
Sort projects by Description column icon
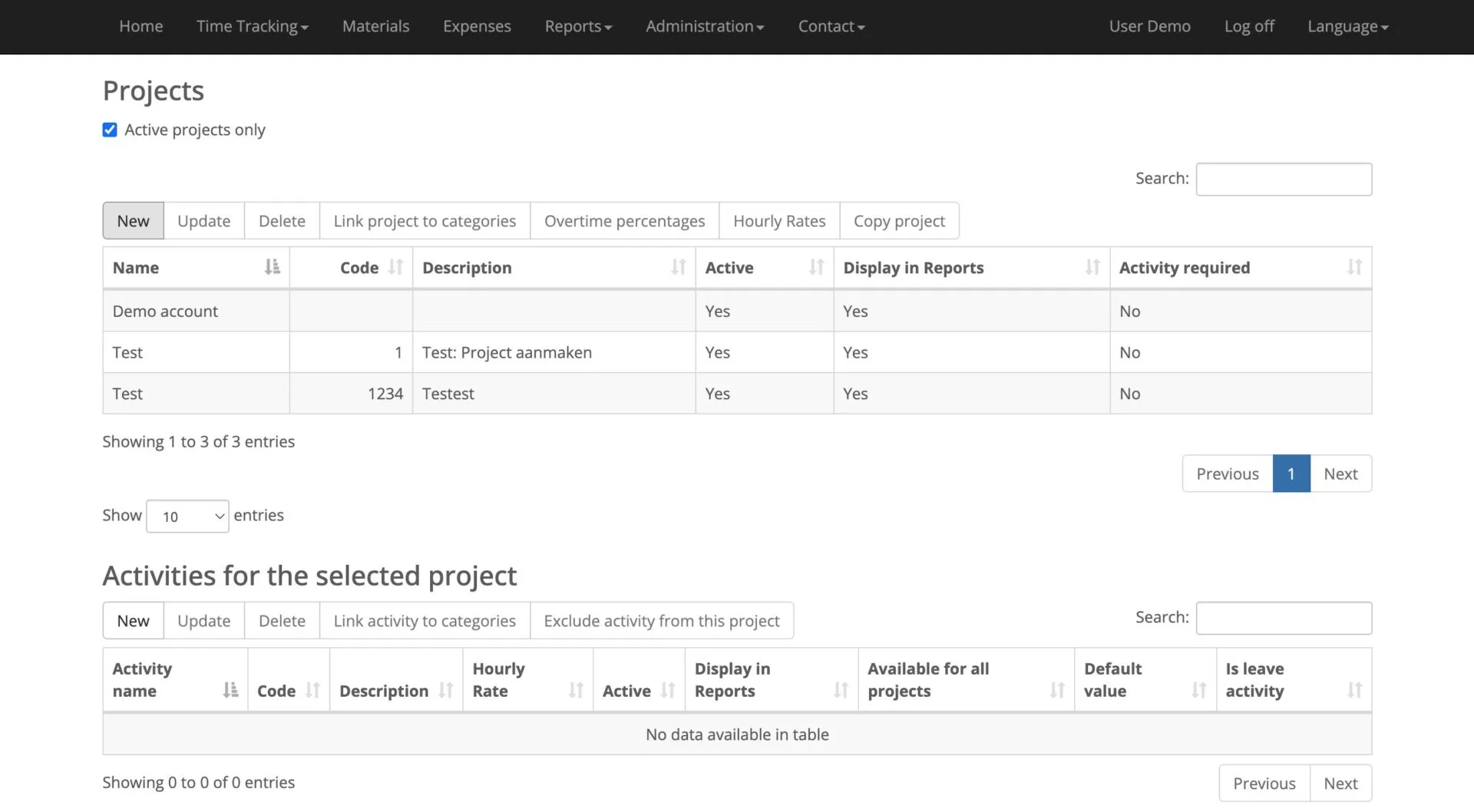678,267
